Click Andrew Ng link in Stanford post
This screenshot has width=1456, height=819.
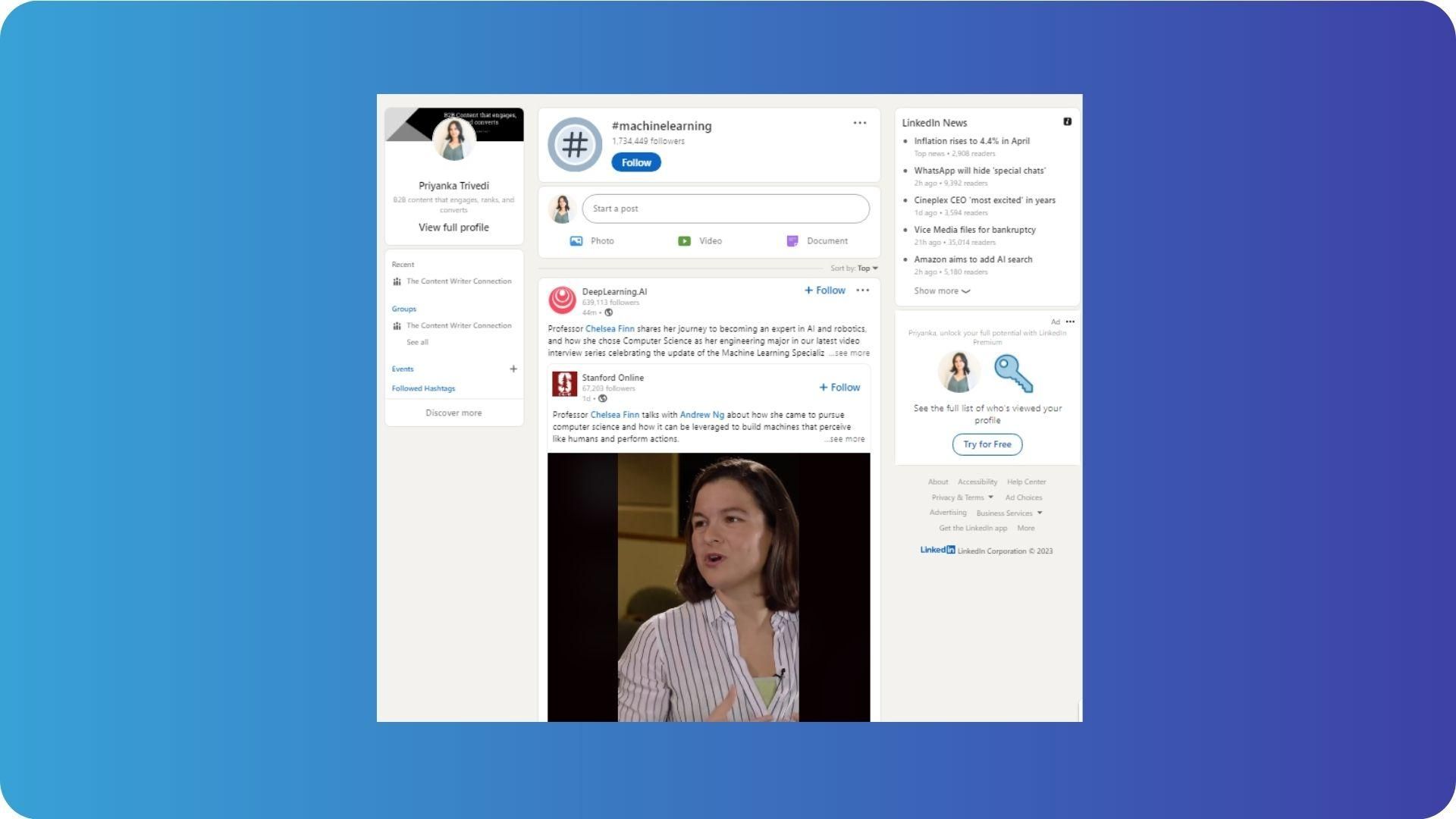pos(702,415)
